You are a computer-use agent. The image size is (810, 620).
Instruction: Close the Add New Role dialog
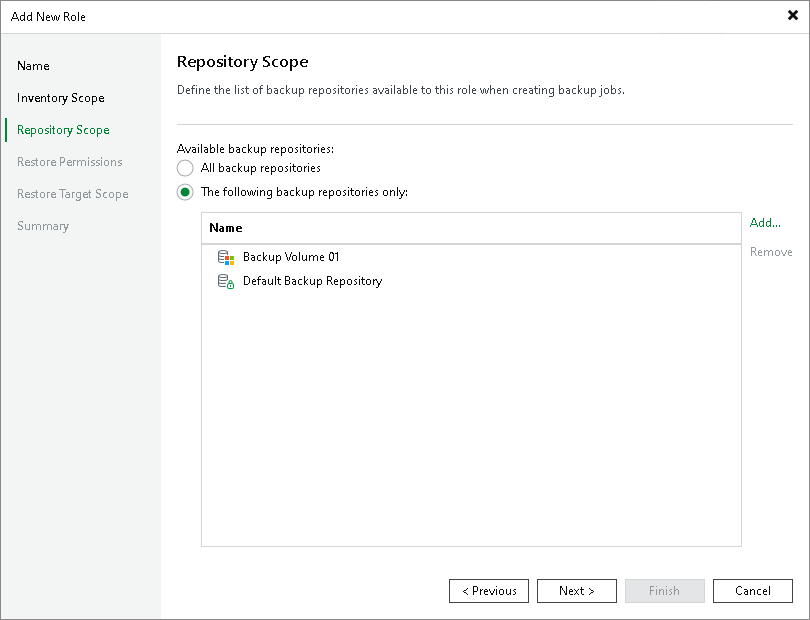click(792, 16)
